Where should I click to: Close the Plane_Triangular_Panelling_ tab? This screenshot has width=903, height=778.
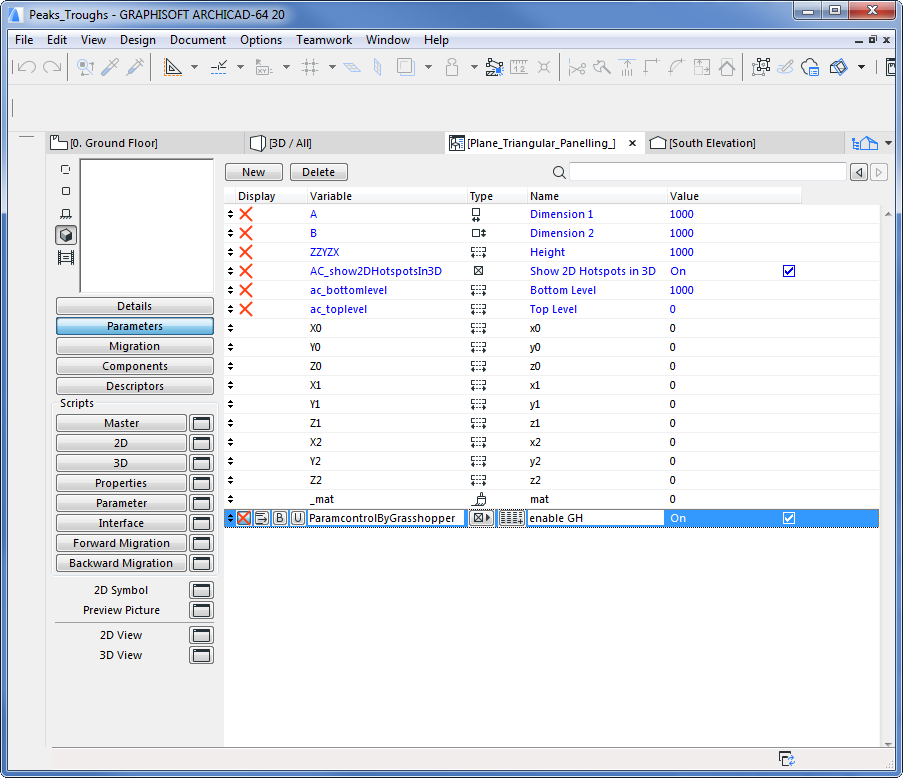632,143
